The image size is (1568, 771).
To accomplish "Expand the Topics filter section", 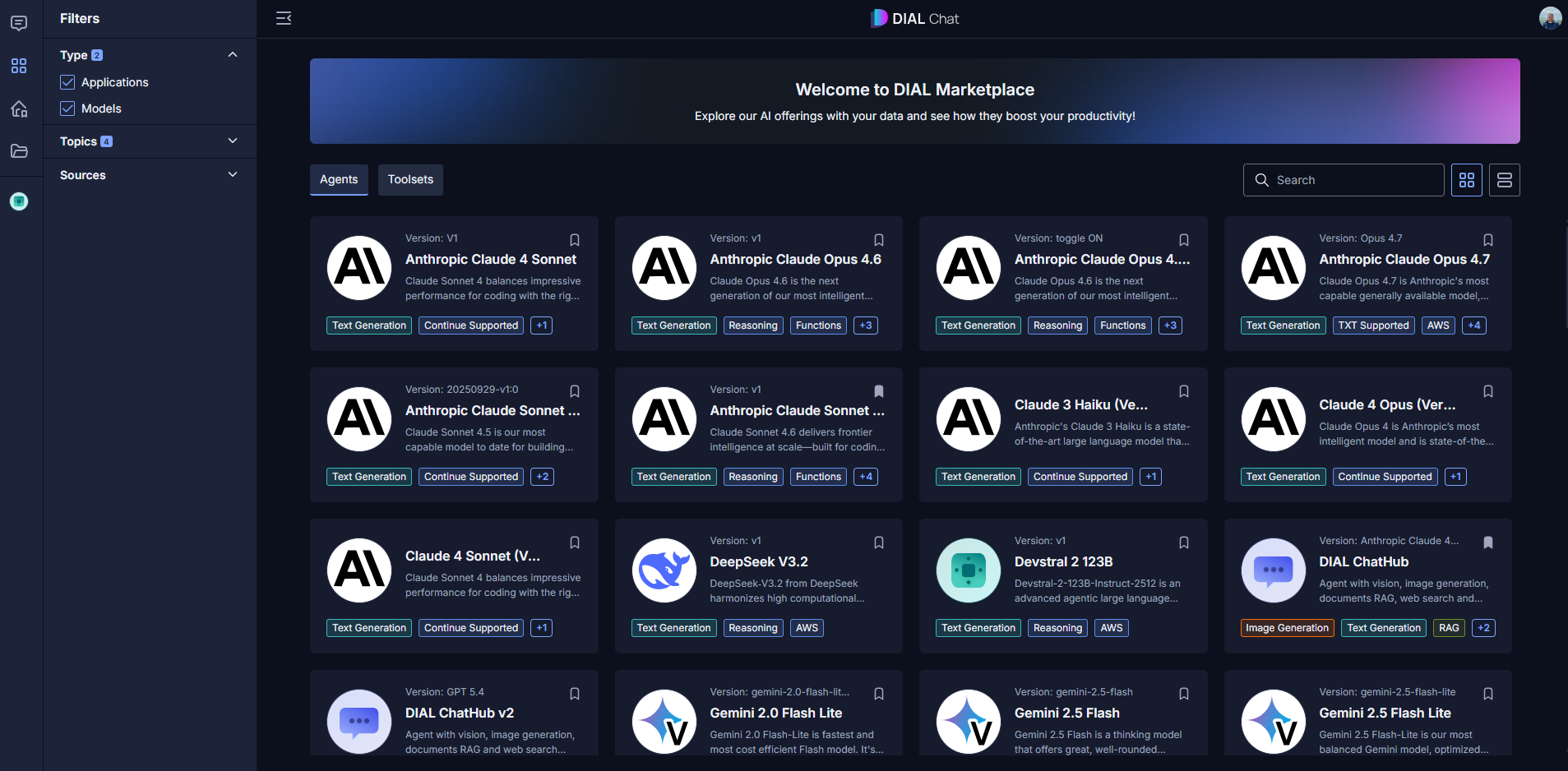I will pyautogui.click(x=233, y=141).
